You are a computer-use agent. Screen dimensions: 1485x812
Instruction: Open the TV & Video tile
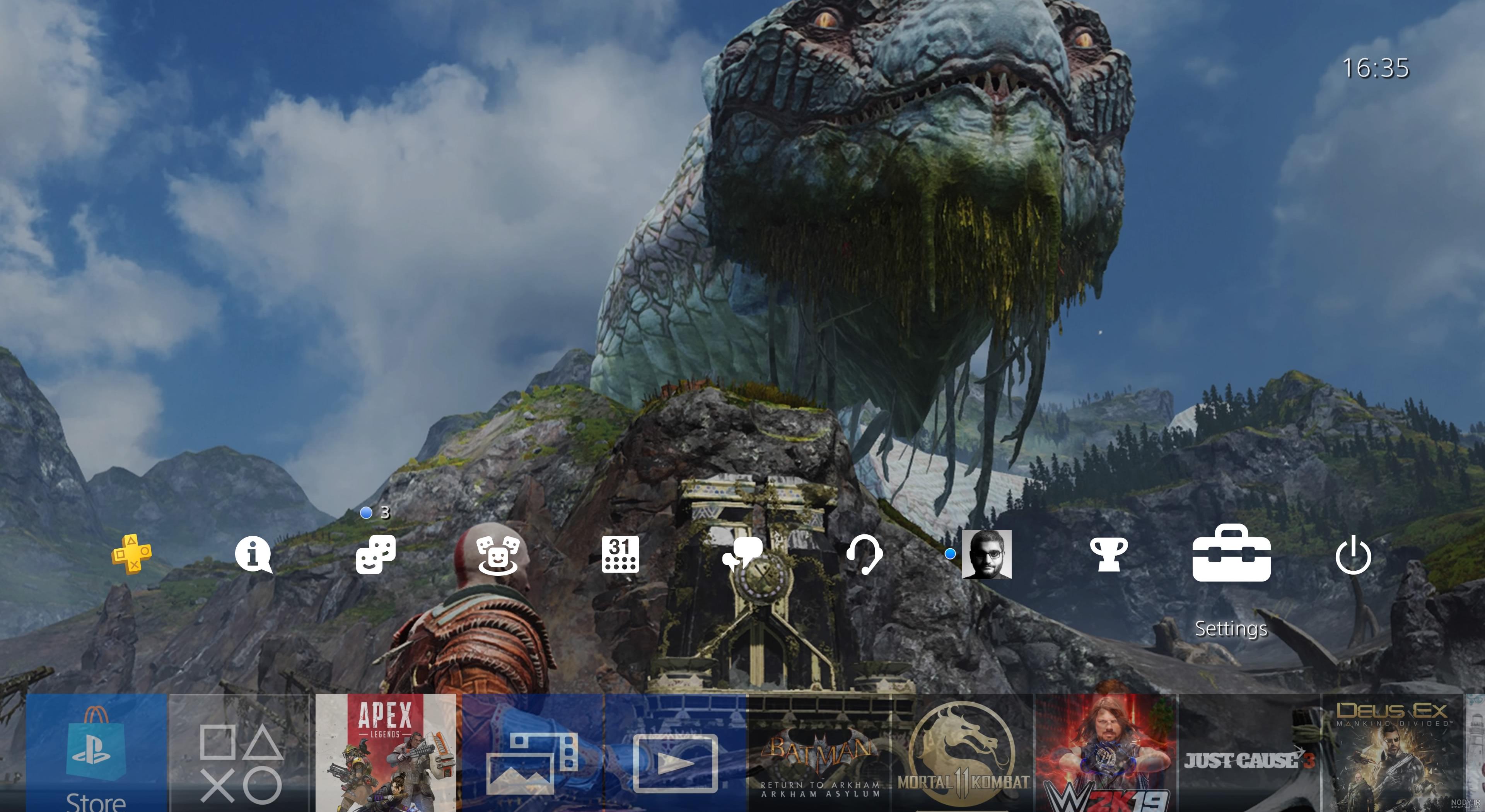(x=676, y=752)
